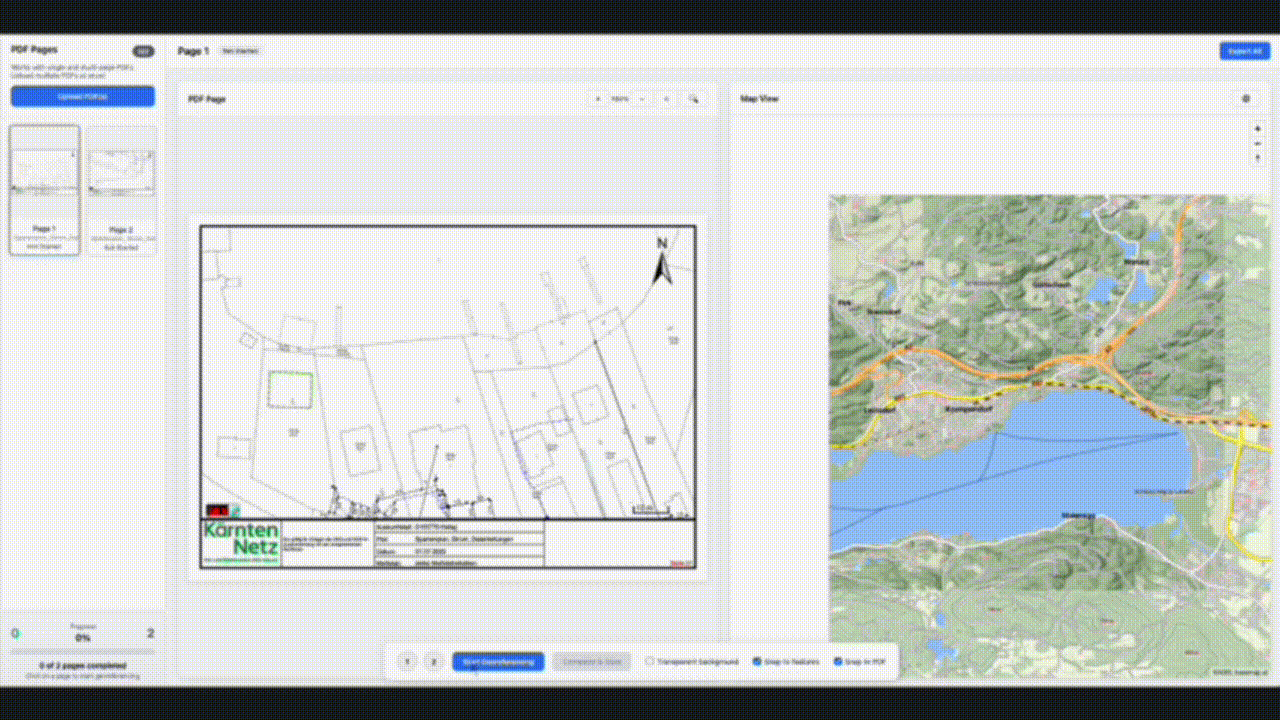Select the Page 2 thumbnail
This screenshot has height=720, width=1280.
tap(121, 189)
